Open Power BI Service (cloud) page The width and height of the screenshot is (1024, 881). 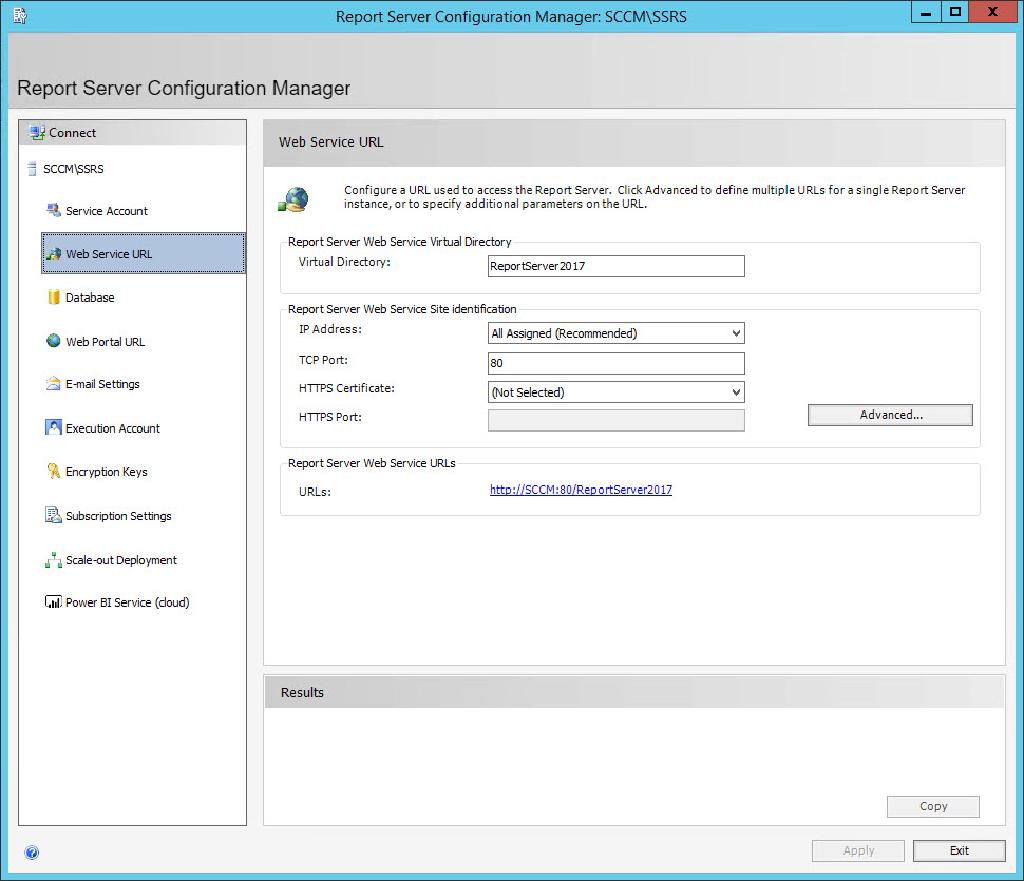[127, 602]
